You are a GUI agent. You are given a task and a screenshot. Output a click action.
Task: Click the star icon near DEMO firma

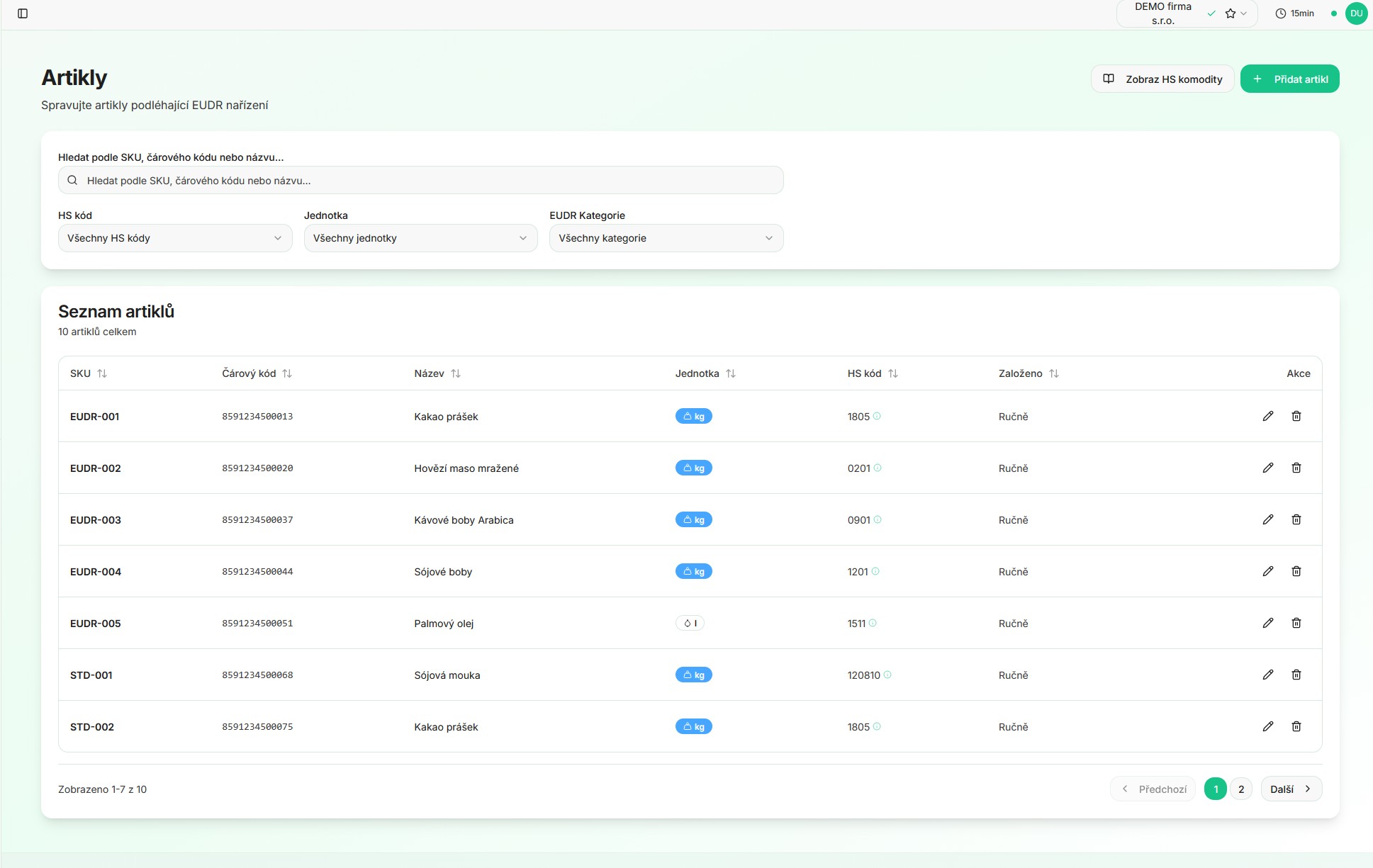(1231, 13)
